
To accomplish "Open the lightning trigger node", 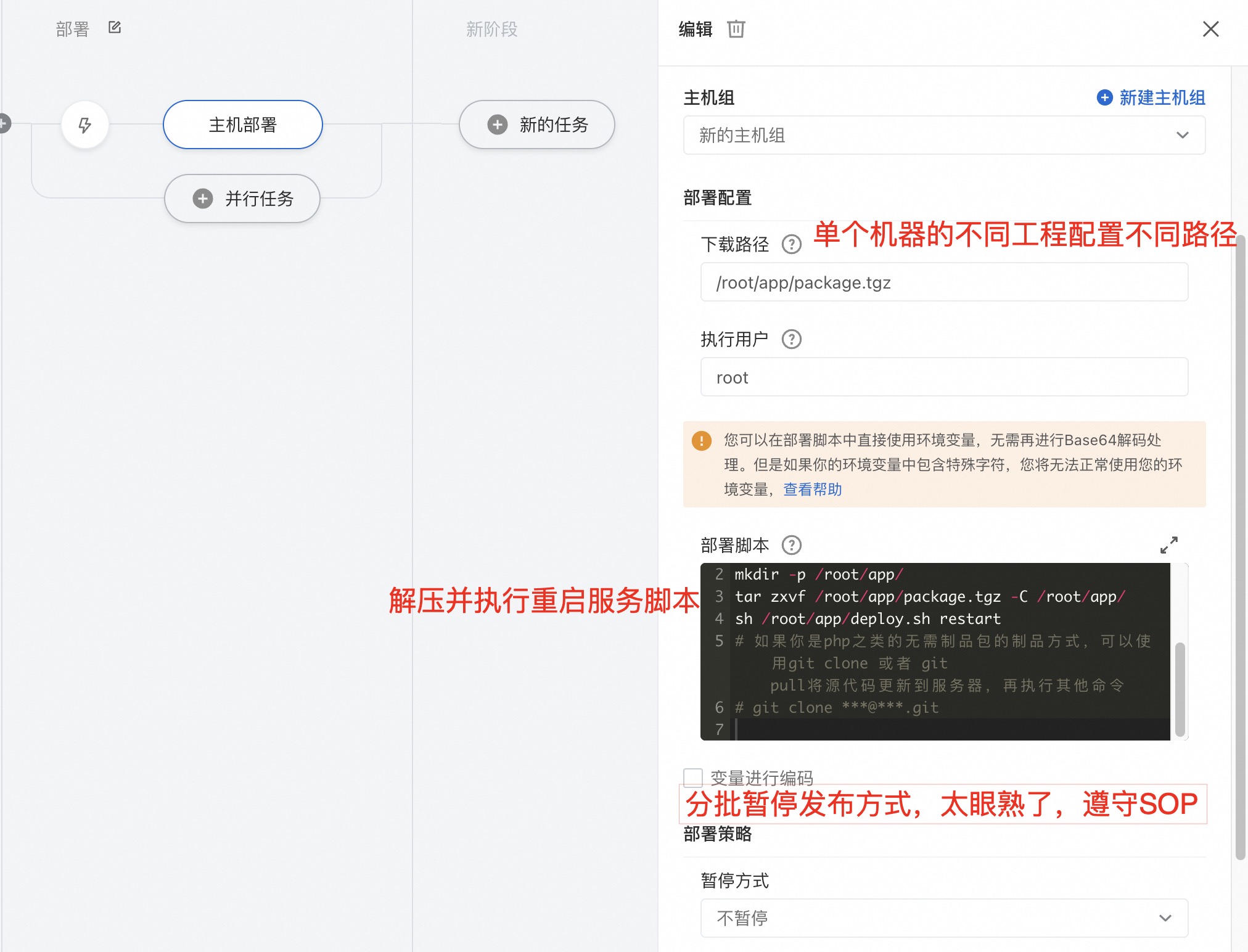I will 85,125.
